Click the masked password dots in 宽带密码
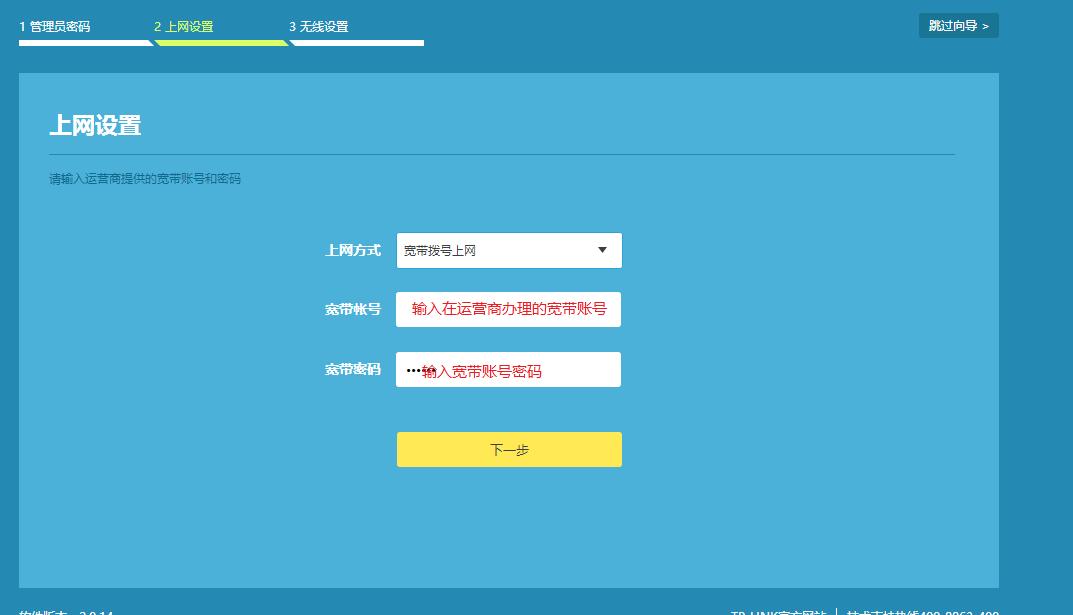 pyautogui.click(x=415, y=369)
